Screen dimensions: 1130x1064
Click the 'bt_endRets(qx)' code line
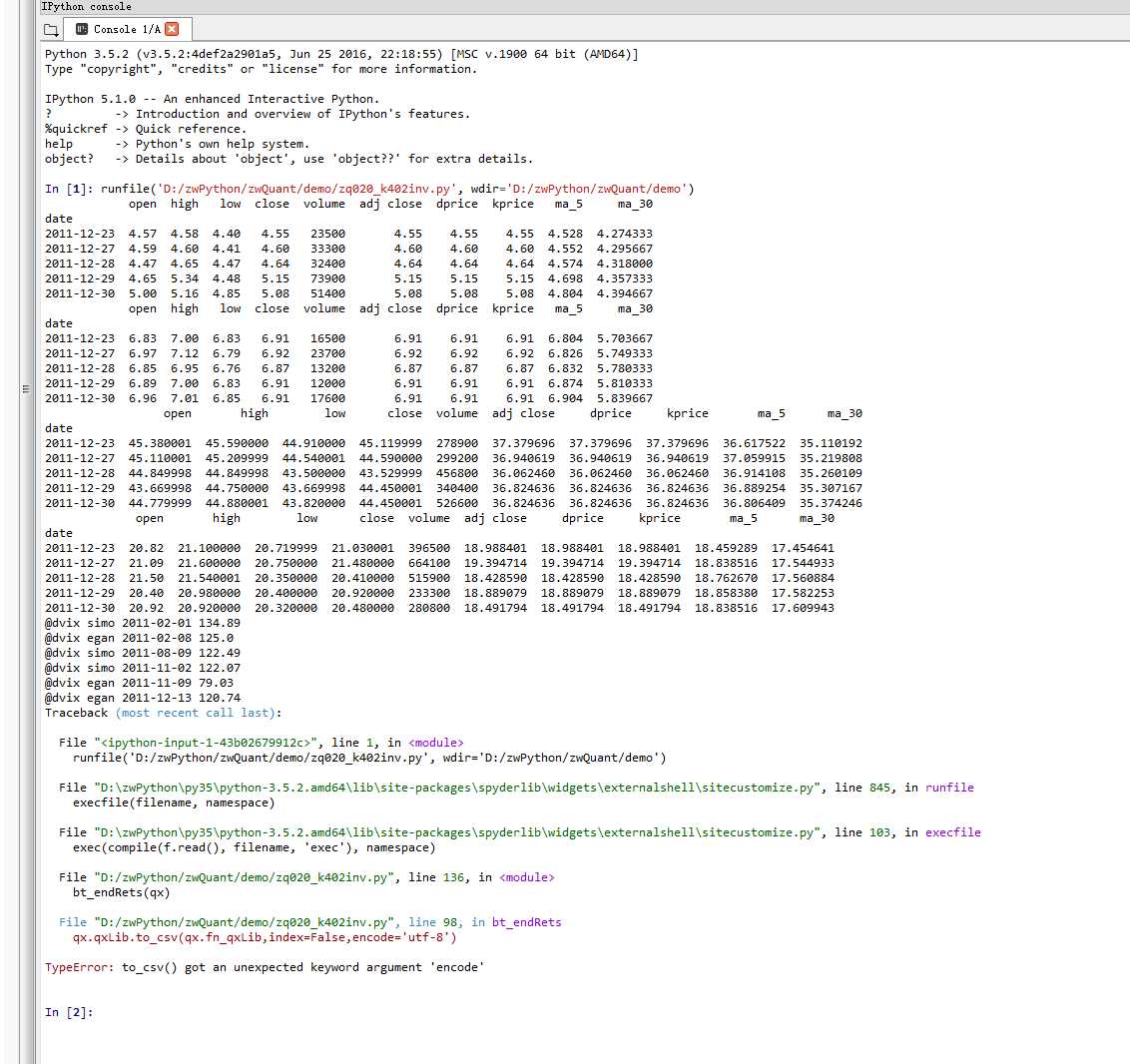click(x=121, y=892)
